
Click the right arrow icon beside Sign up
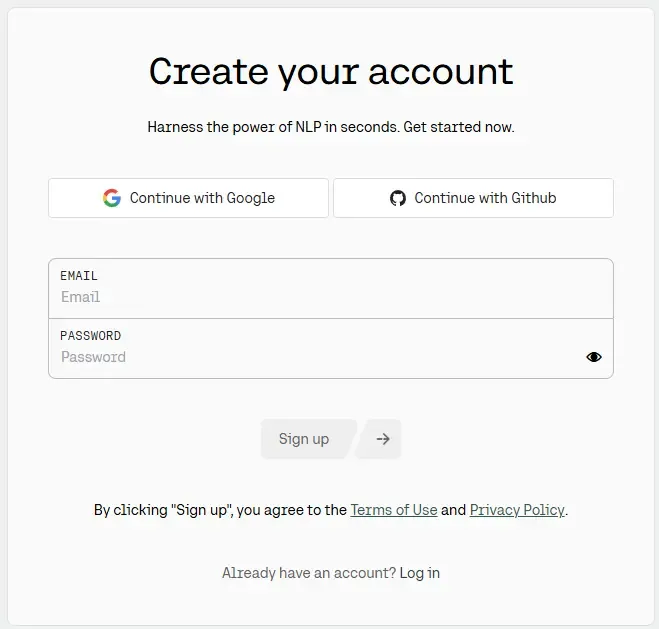382,439
